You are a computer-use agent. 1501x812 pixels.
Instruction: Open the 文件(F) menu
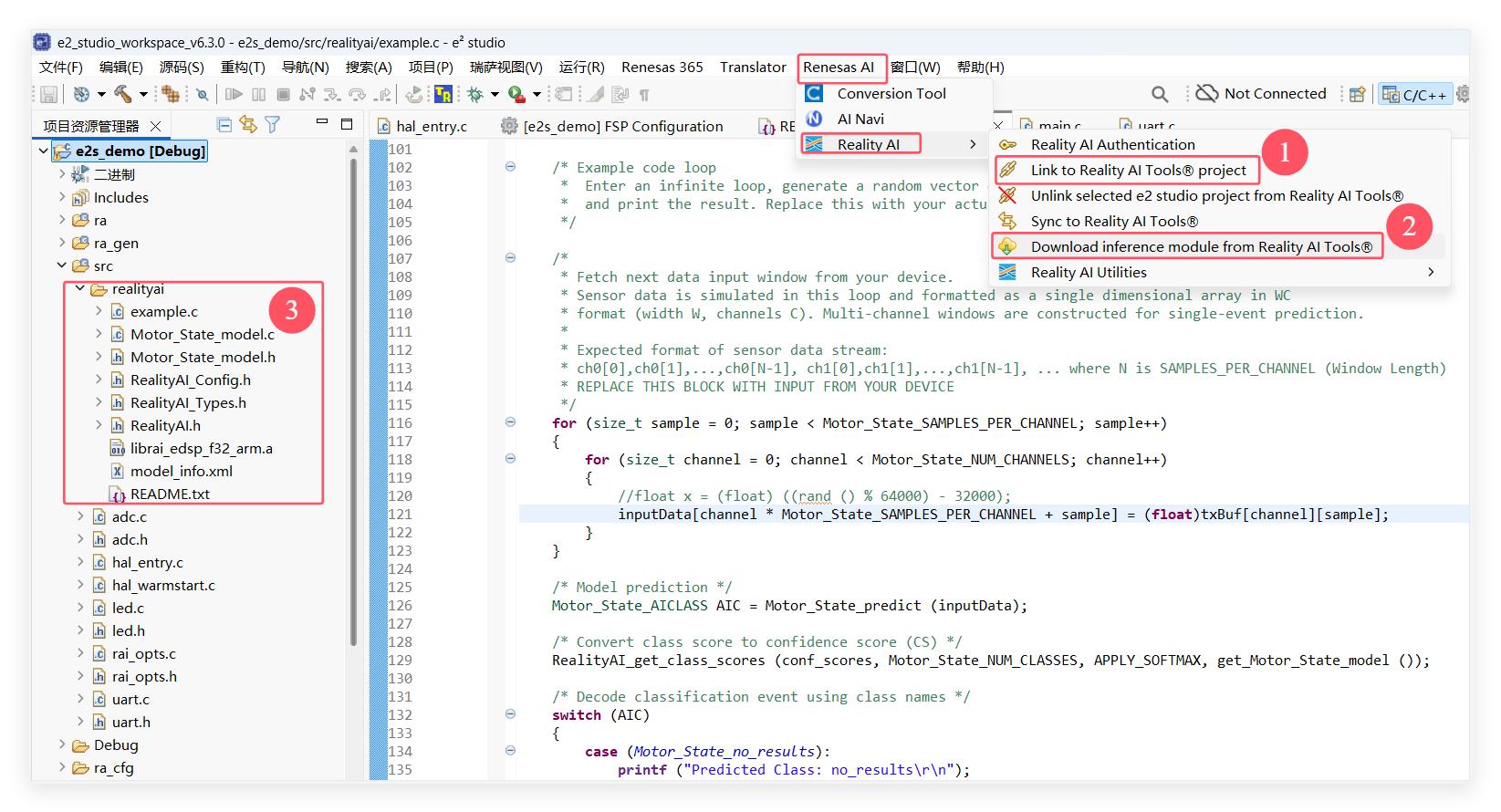pyautogui.click(x=60, y=68)
